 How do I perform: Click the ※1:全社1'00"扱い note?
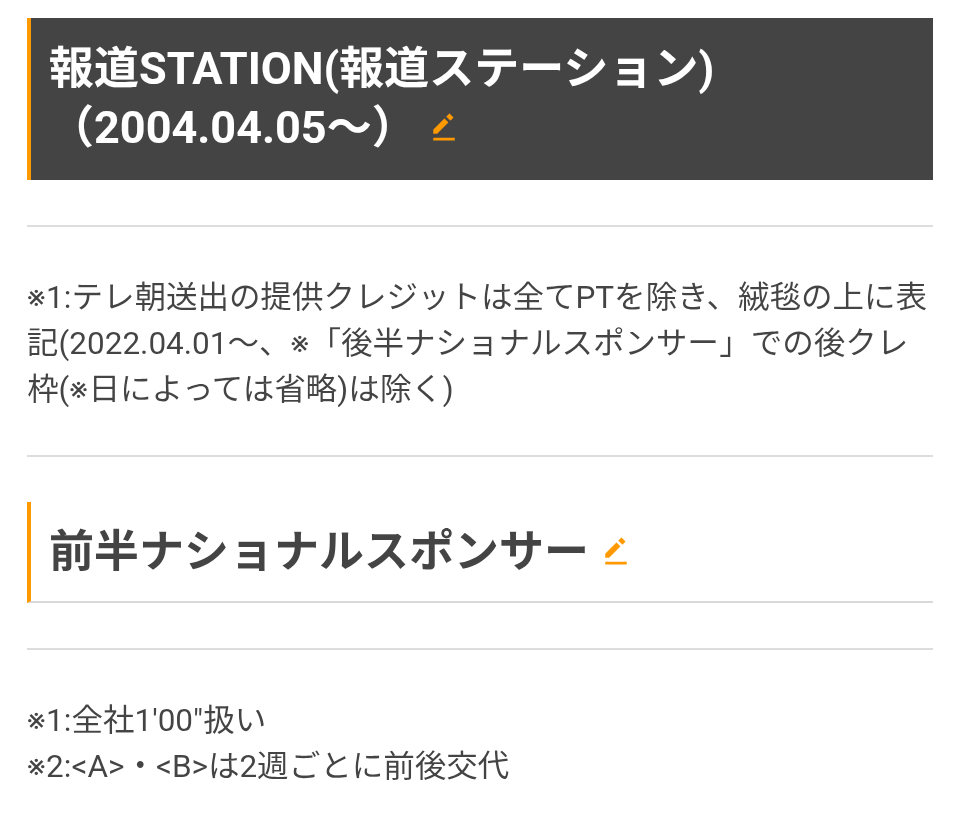tap(146, 720)
